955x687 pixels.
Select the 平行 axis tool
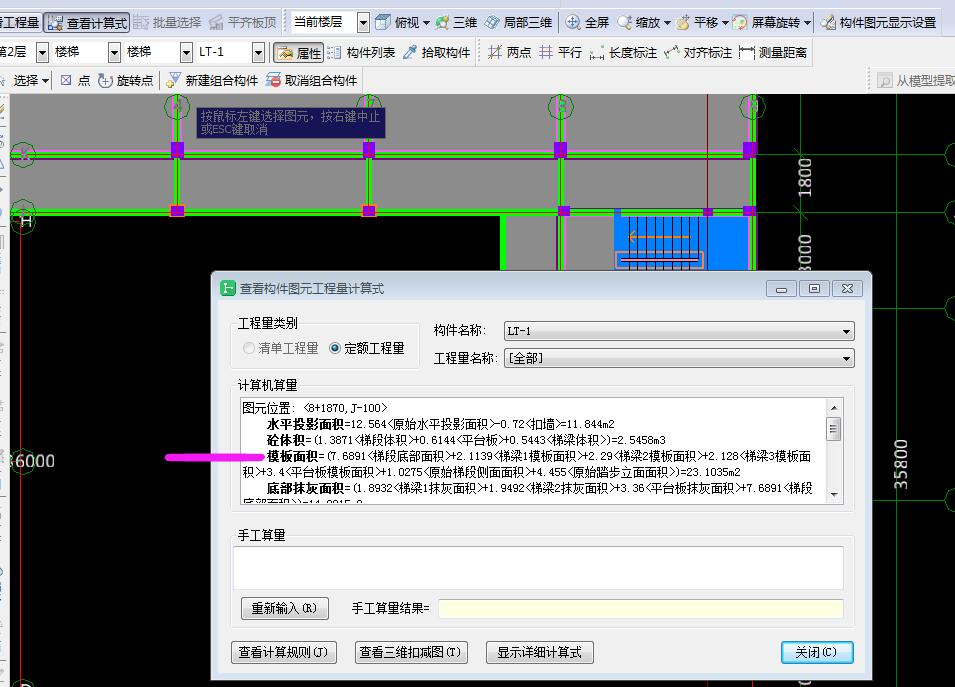pyautogui.click(x=560, y=53)
